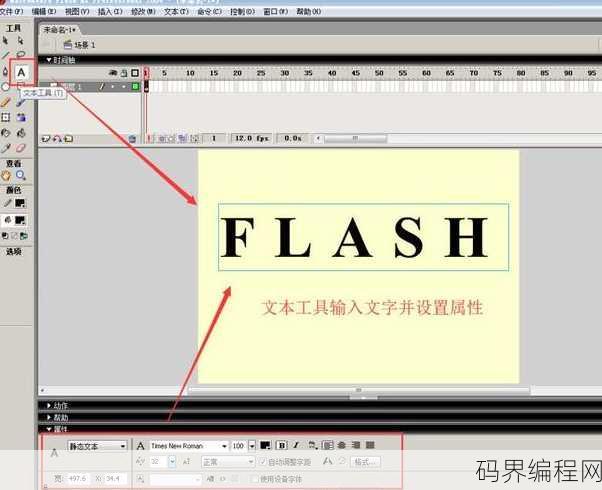Open the stroke color swatch

point(20,204)
